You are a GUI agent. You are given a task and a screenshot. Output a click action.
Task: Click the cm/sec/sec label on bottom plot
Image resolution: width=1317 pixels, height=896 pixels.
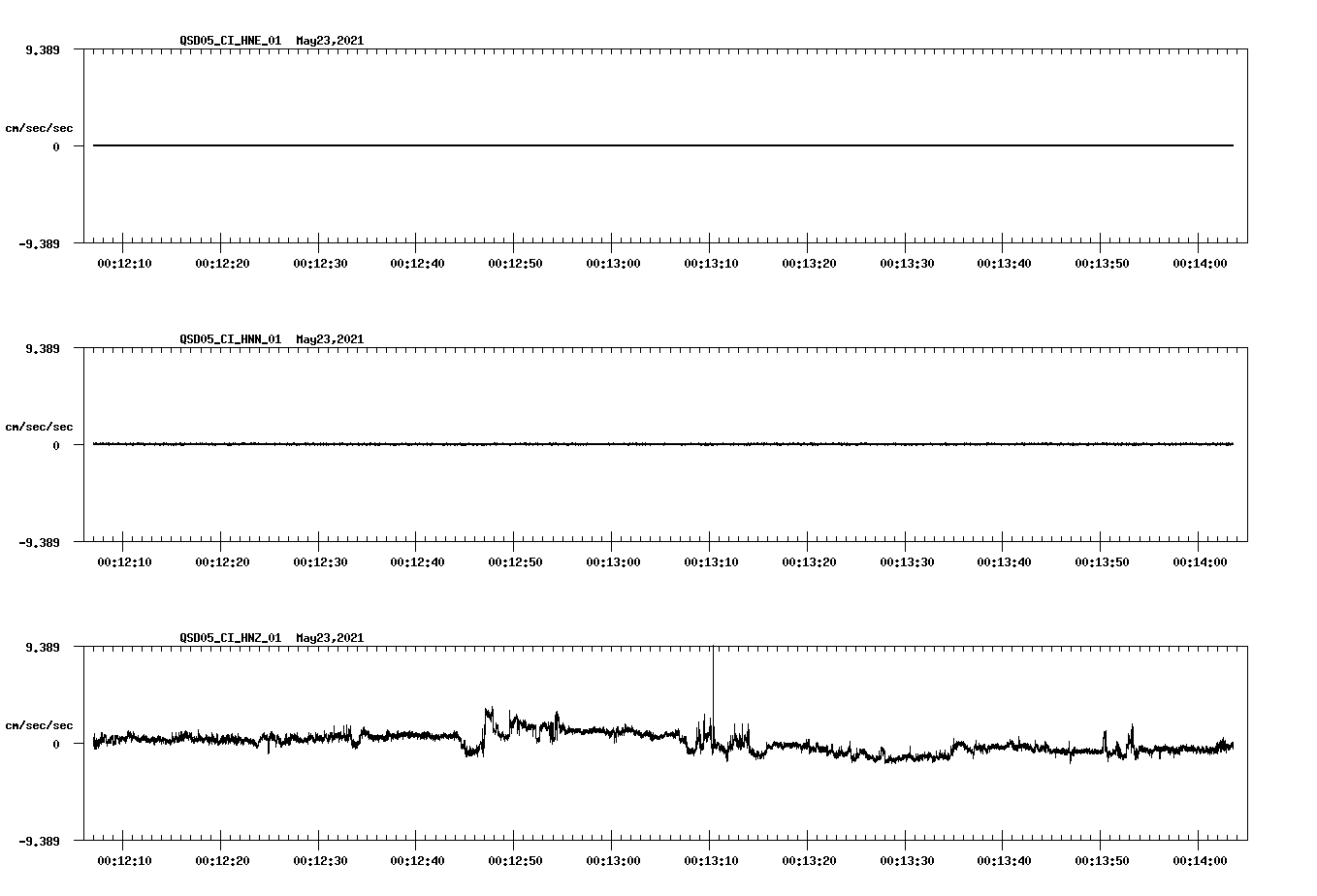pos(41,723)
